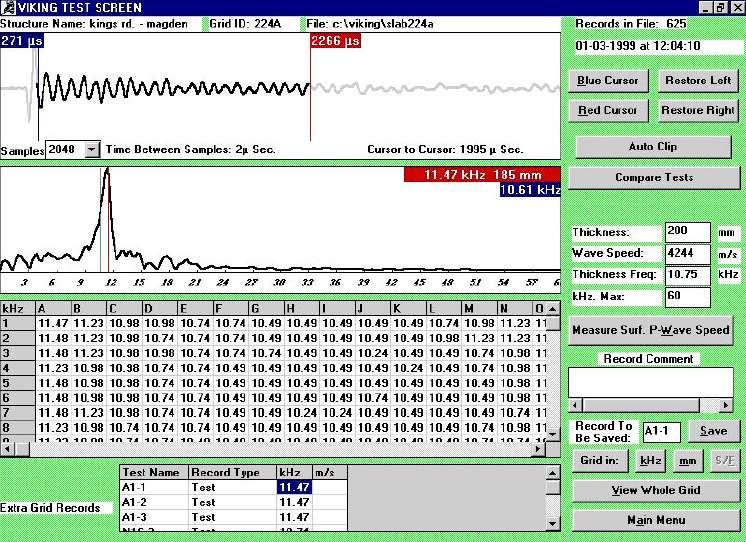Click the Record To Be Saved field

[x=661, y=432]
